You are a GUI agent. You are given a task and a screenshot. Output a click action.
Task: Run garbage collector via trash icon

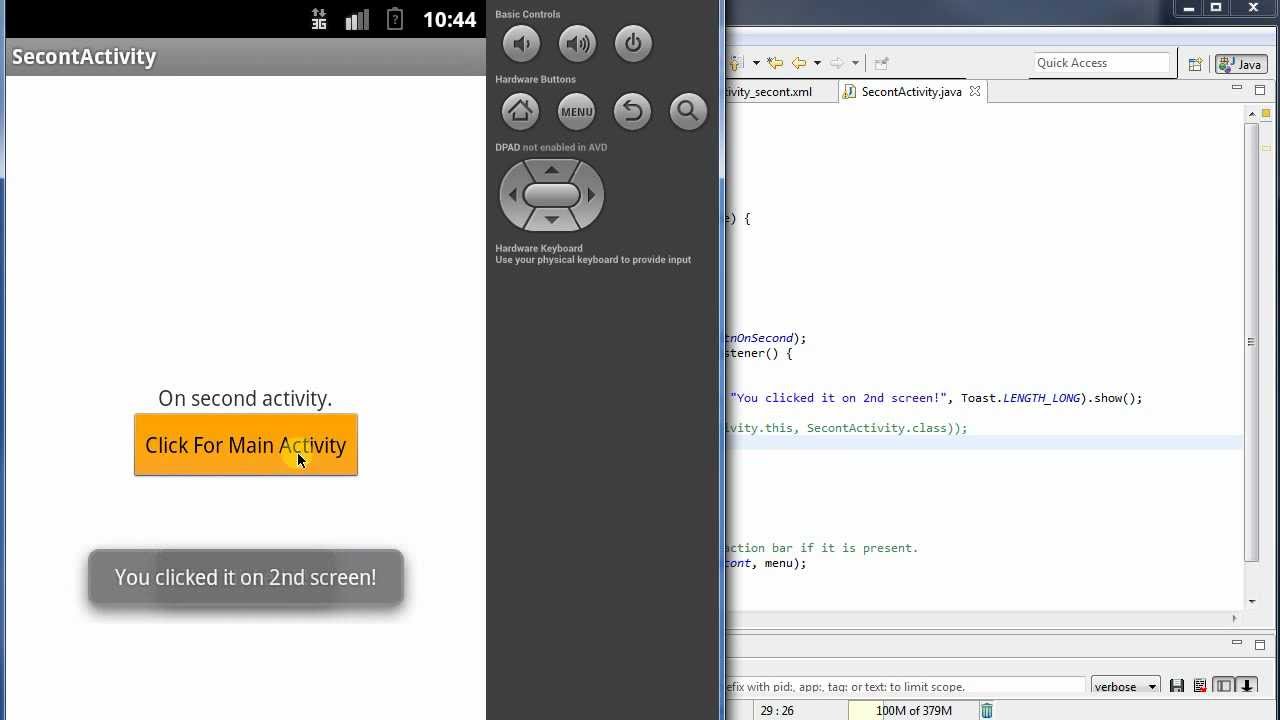point(987,711)
